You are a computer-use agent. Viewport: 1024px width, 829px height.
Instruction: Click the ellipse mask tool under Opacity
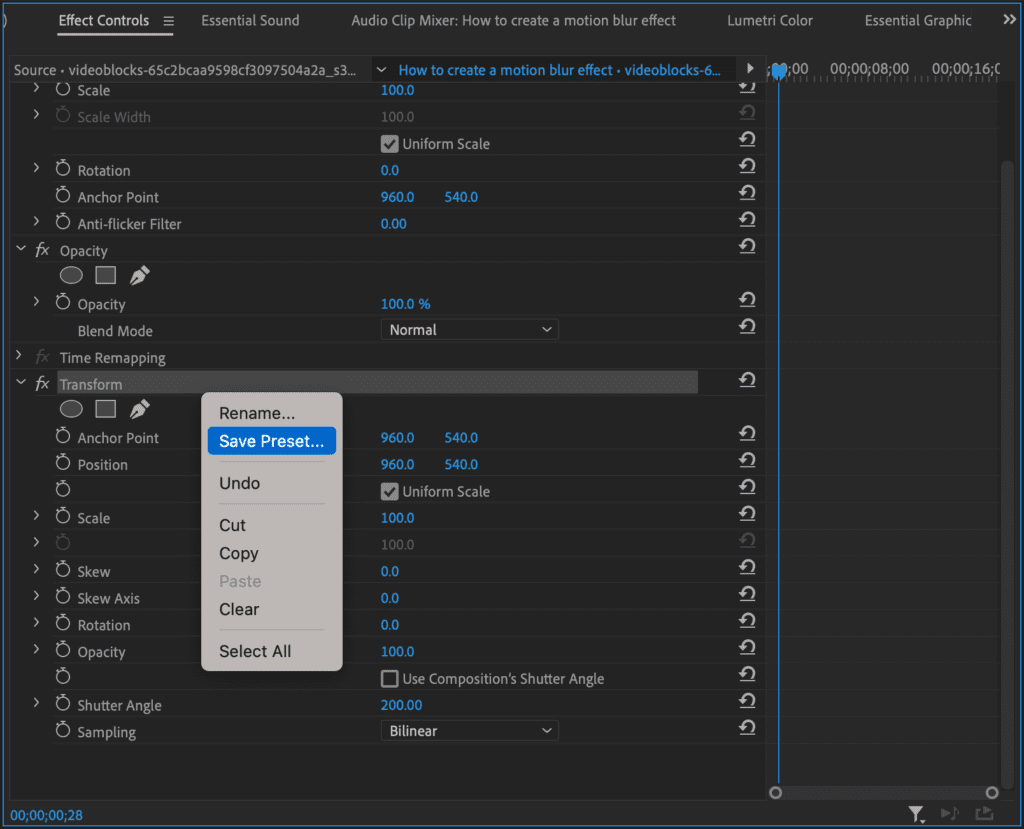tap(71, 275)
